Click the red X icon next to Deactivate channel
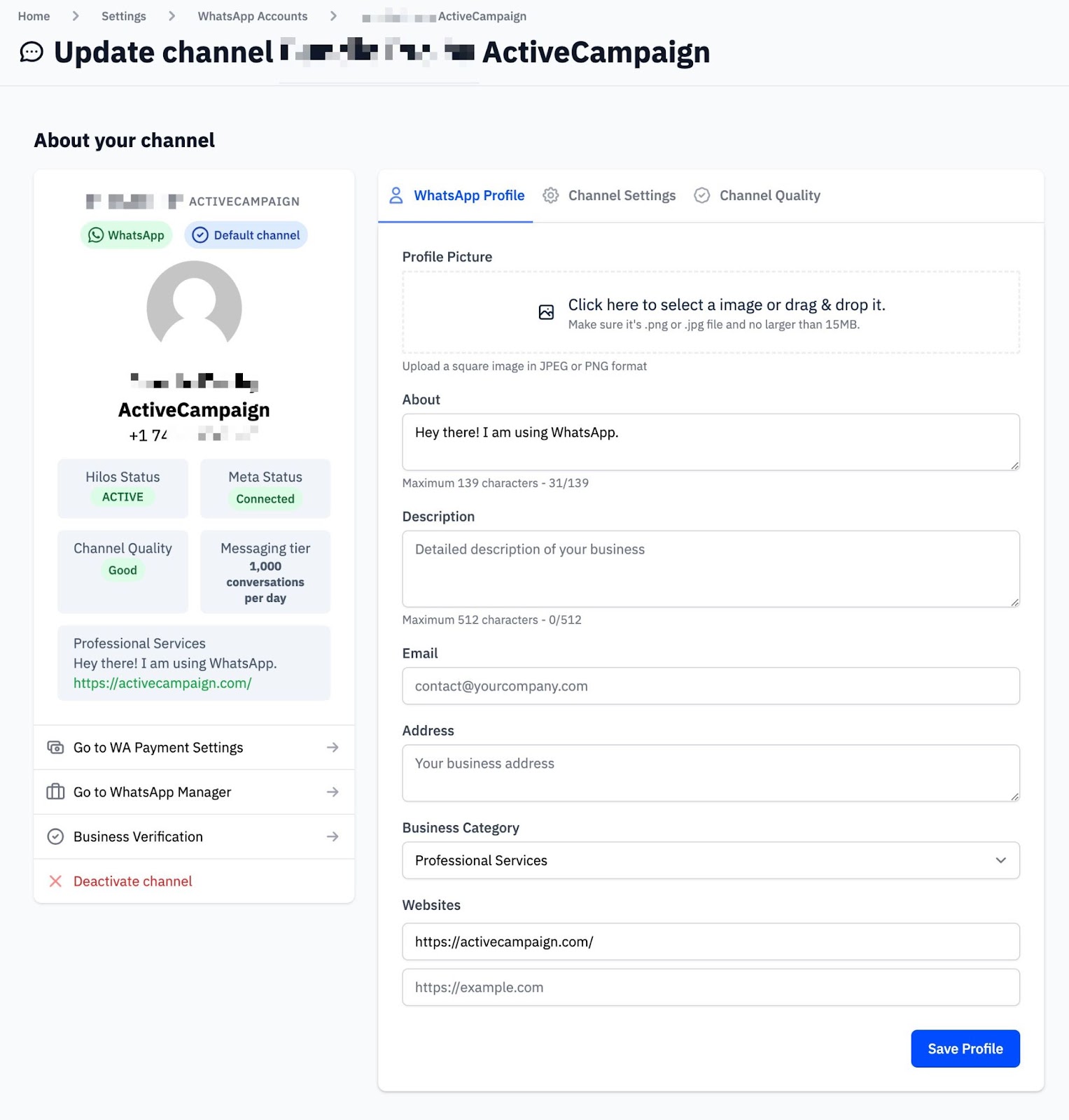1069x1120 pixels. coord(56,881)
